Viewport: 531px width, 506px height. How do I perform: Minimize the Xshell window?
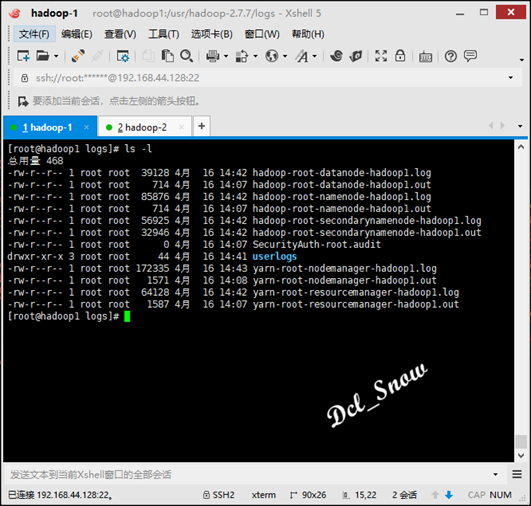[460, 14]
